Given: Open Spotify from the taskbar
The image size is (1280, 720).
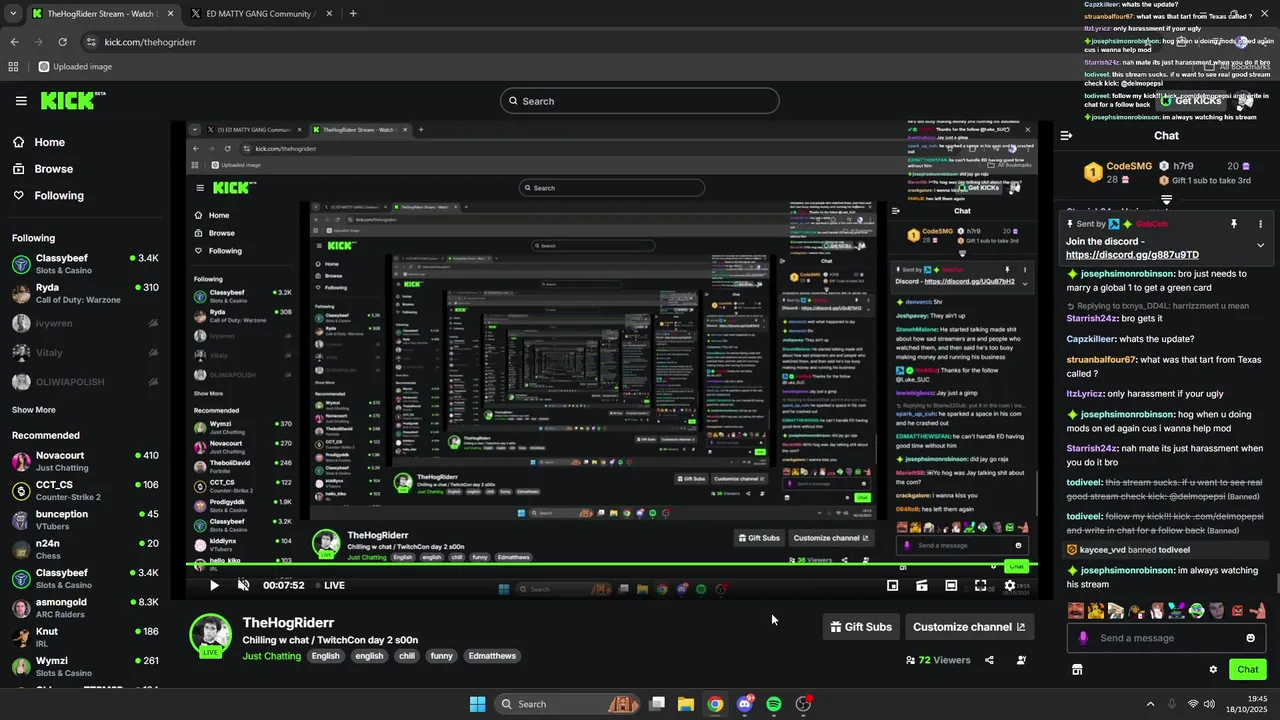Looking at the screenshot, I should pos(774,704).
